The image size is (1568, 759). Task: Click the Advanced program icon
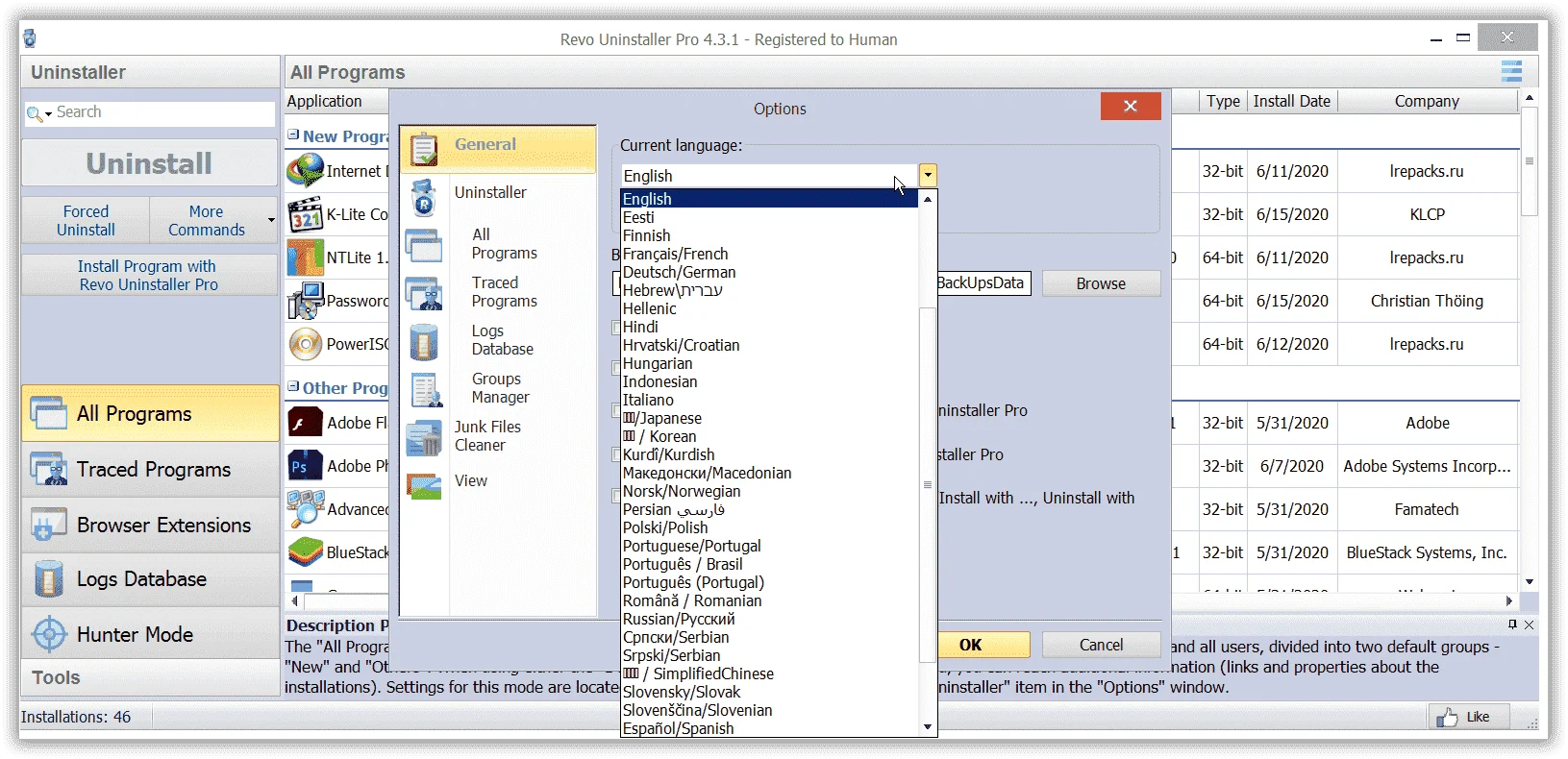point(306,509)
